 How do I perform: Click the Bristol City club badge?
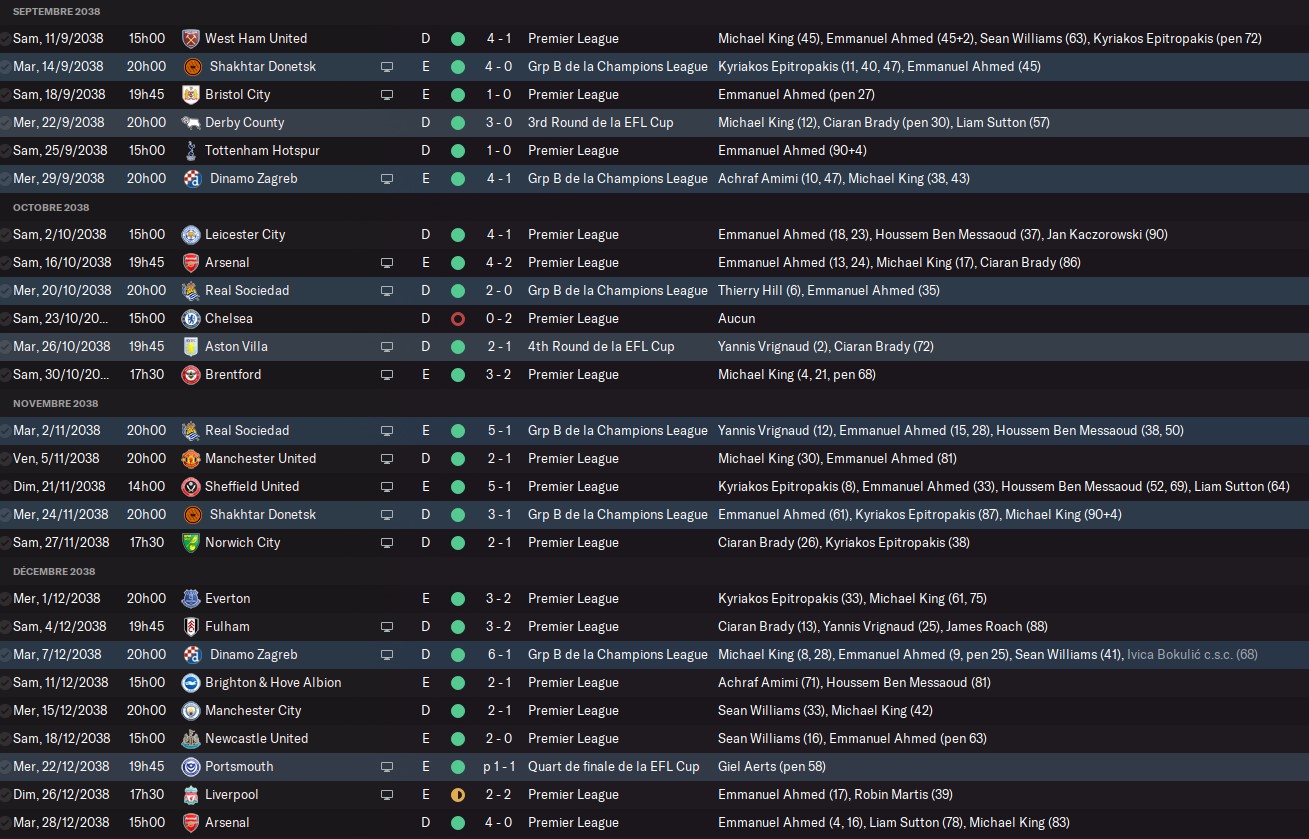[190, 94]
